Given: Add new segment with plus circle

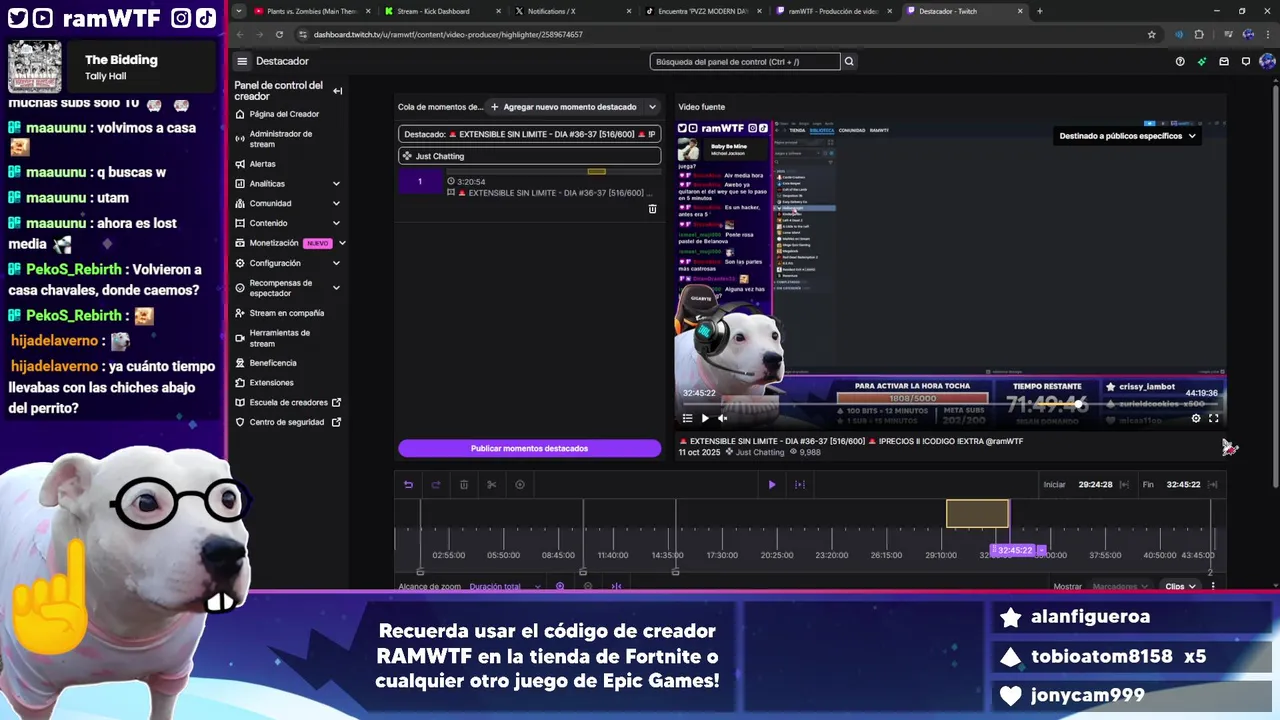Looking at the screenshot, I should tap(520, 485).
